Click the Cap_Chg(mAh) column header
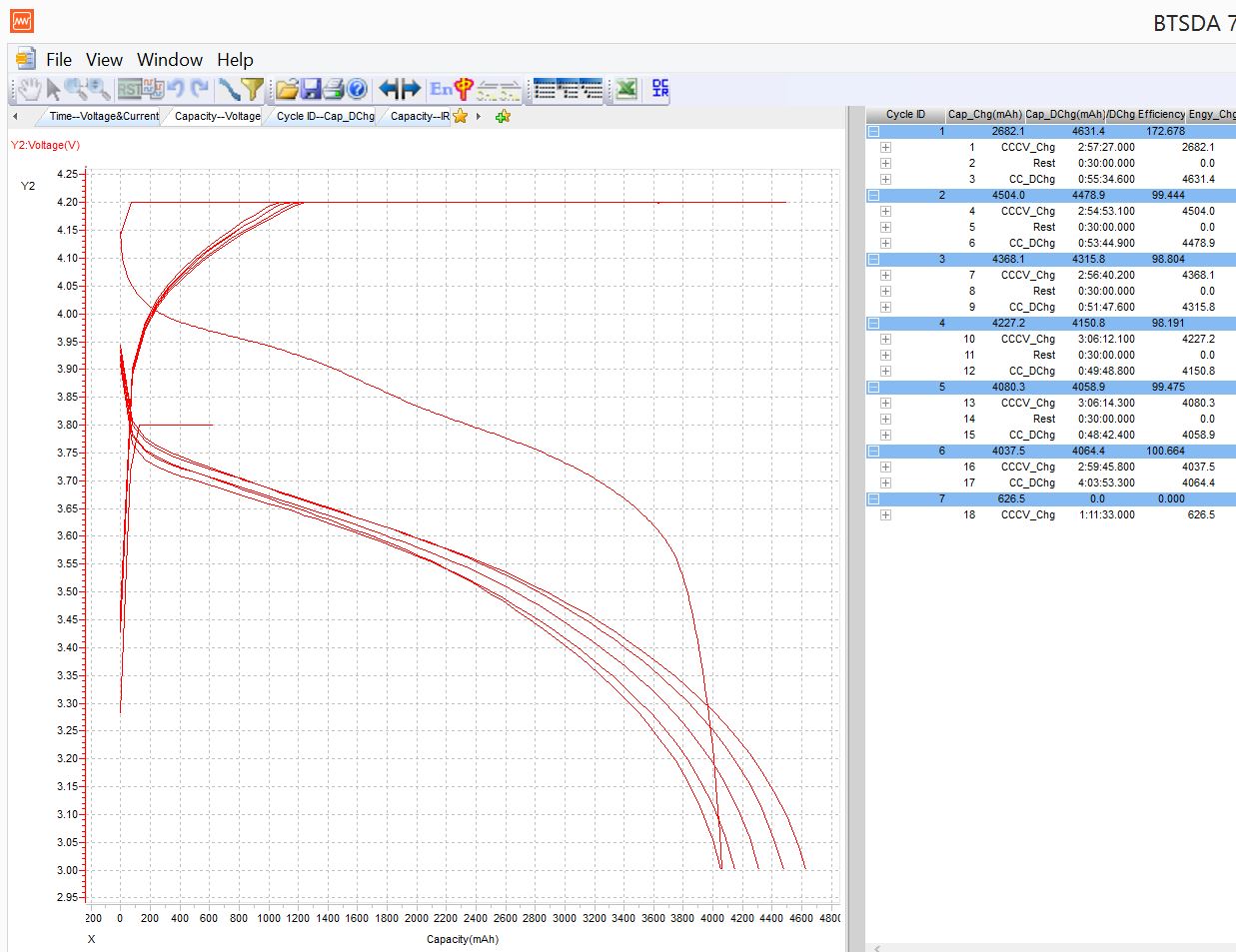The height and width of the screenshot is (952, 1236). 984,114
